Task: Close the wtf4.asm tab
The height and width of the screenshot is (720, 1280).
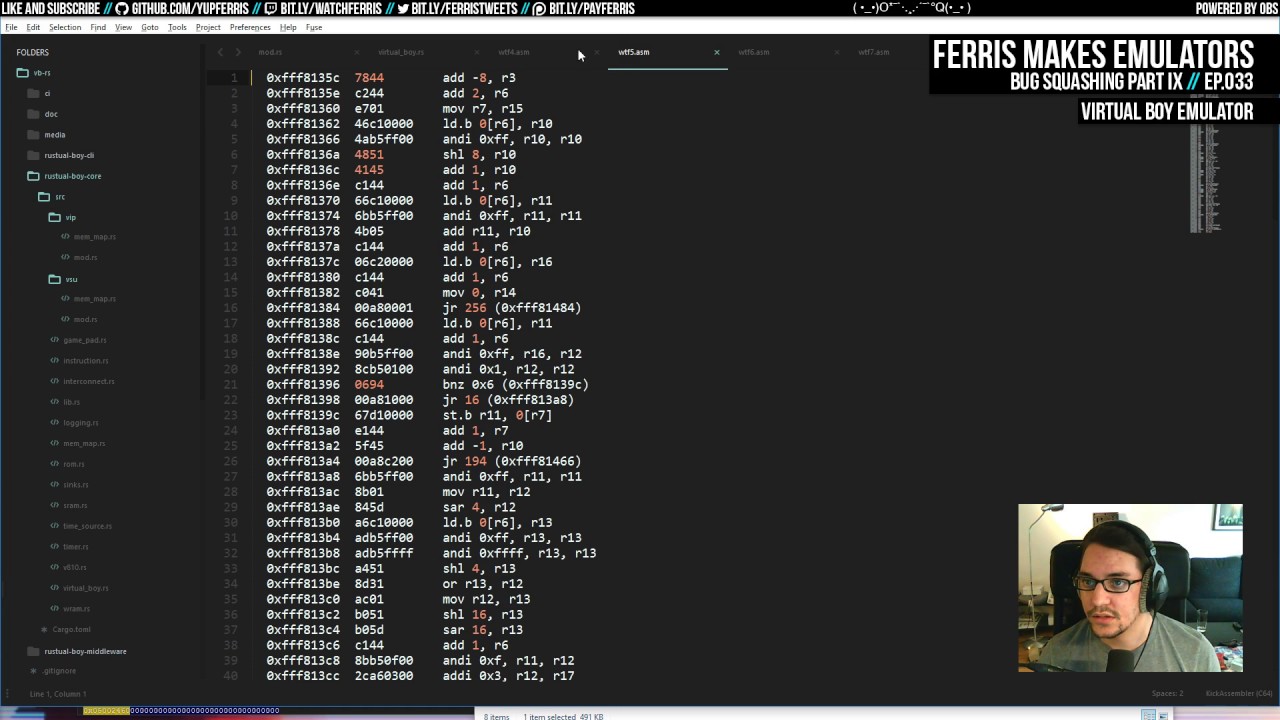Action: click(x=597, y=52)
